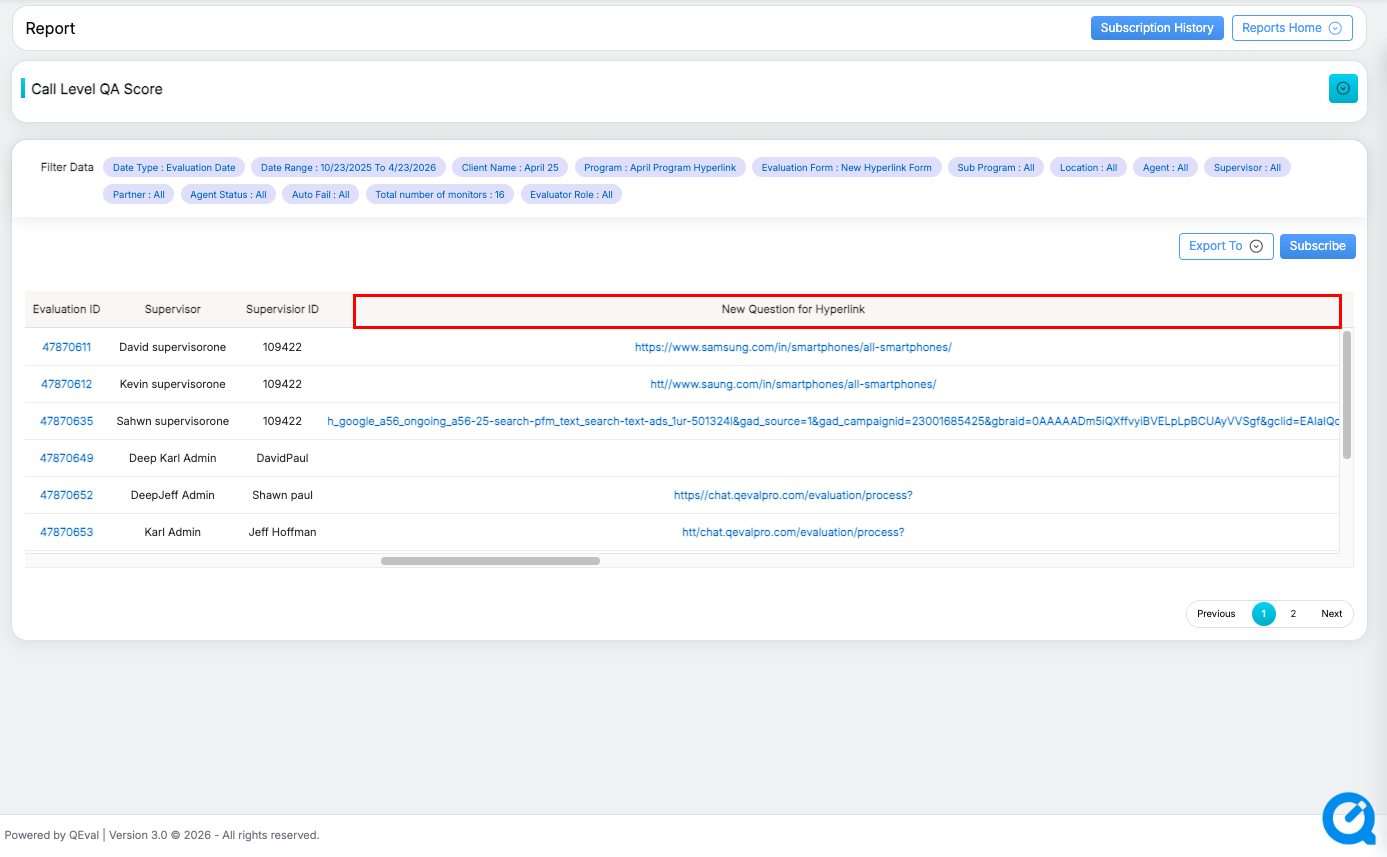Image resolution: width=1387 pixels, height=857 pixels.
Task: Open evaluation ID 47870653
Action: click(x=66, y=532)
